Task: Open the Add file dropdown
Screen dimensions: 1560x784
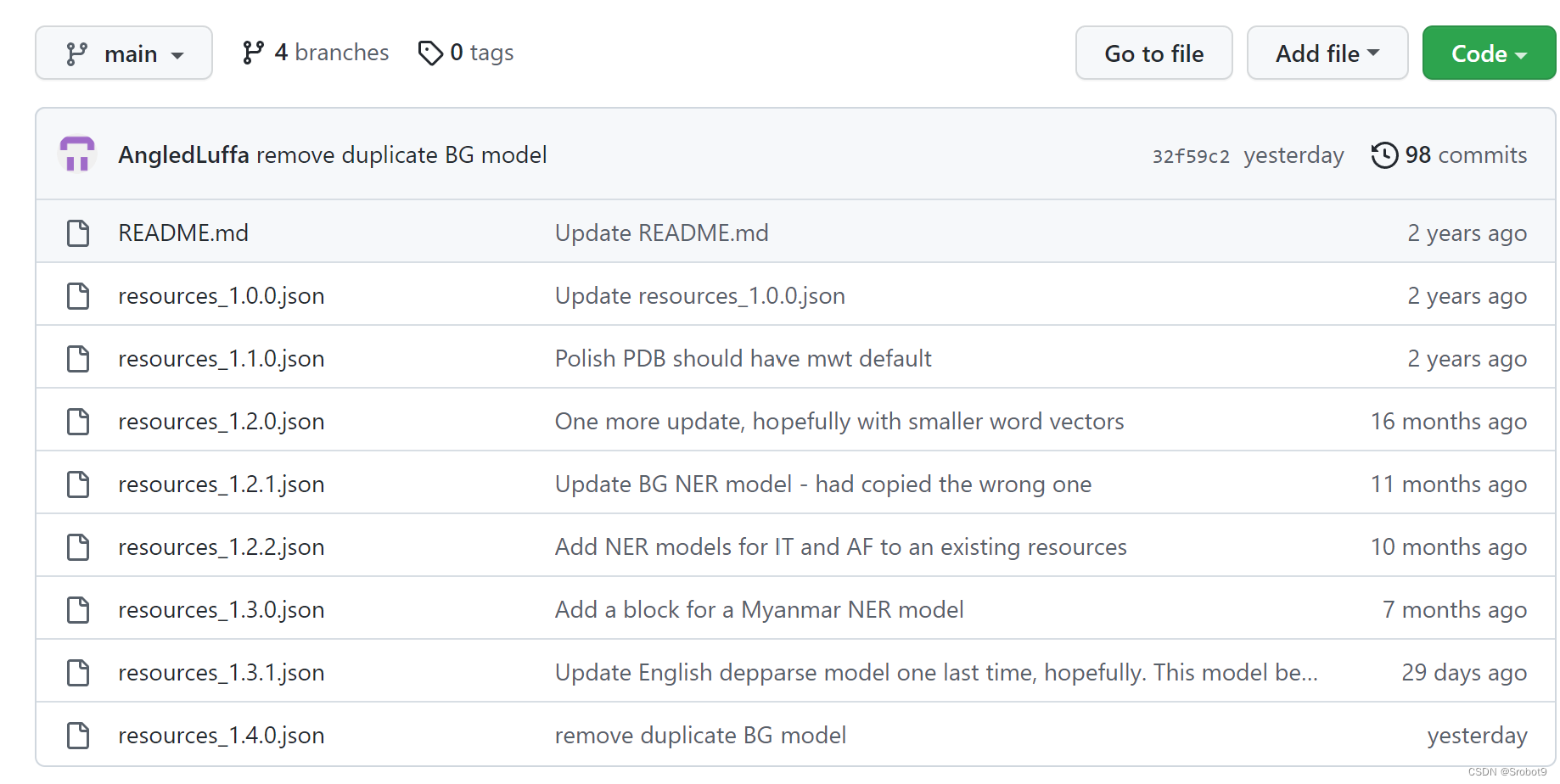Action: pyautogui.click(x=1327, y=53)
